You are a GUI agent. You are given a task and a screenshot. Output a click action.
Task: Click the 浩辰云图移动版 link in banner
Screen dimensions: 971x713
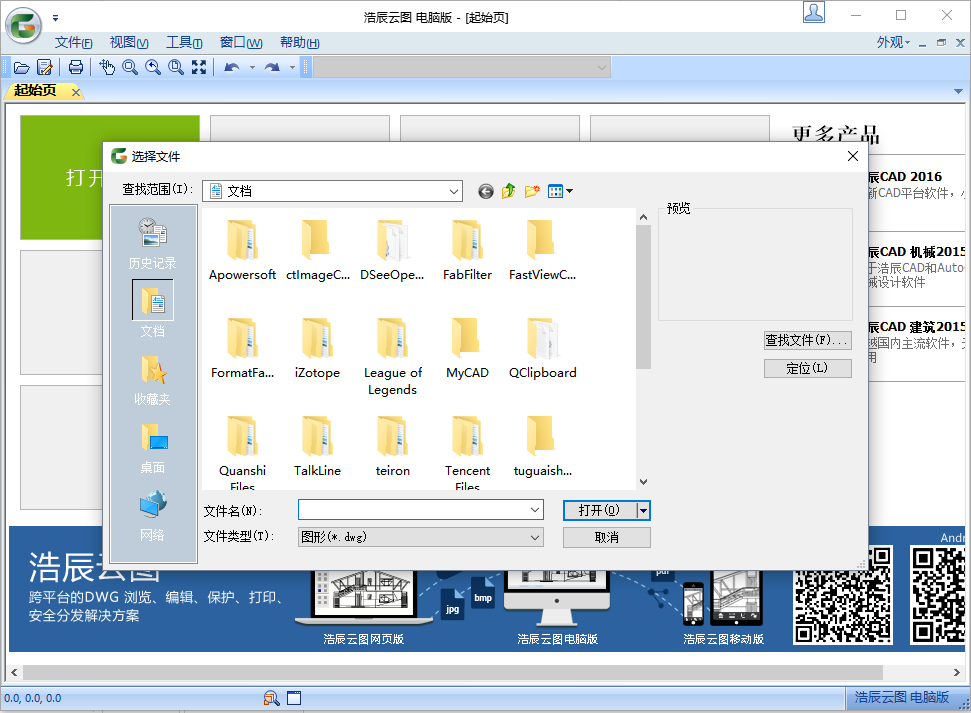(723, 639)
